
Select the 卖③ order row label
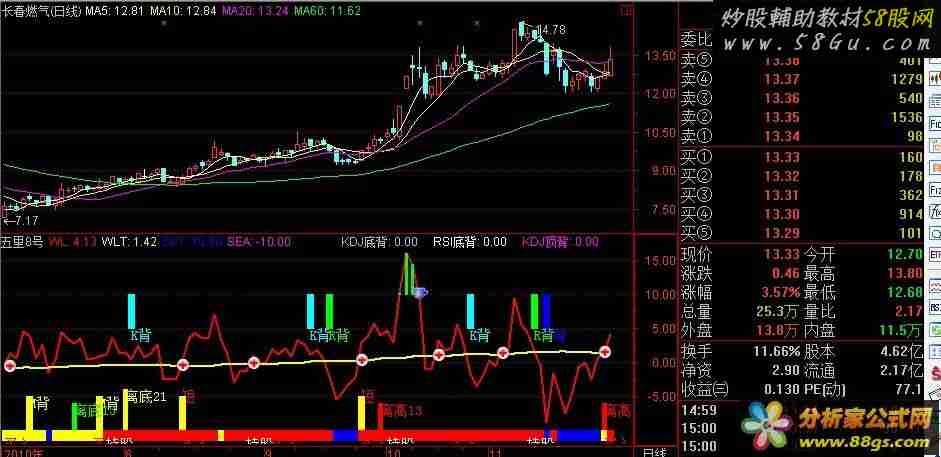point(696,98)
